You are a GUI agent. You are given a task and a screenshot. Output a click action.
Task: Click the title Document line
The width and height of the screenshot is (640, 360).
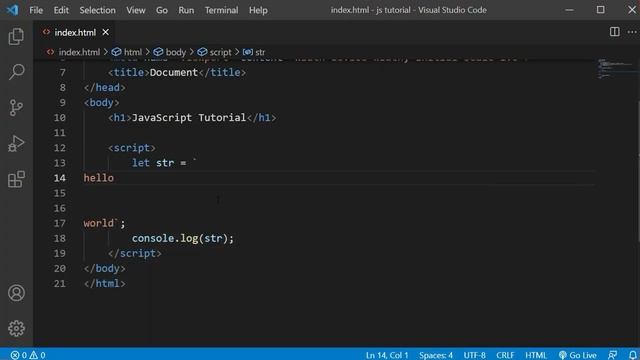point(177,72)
